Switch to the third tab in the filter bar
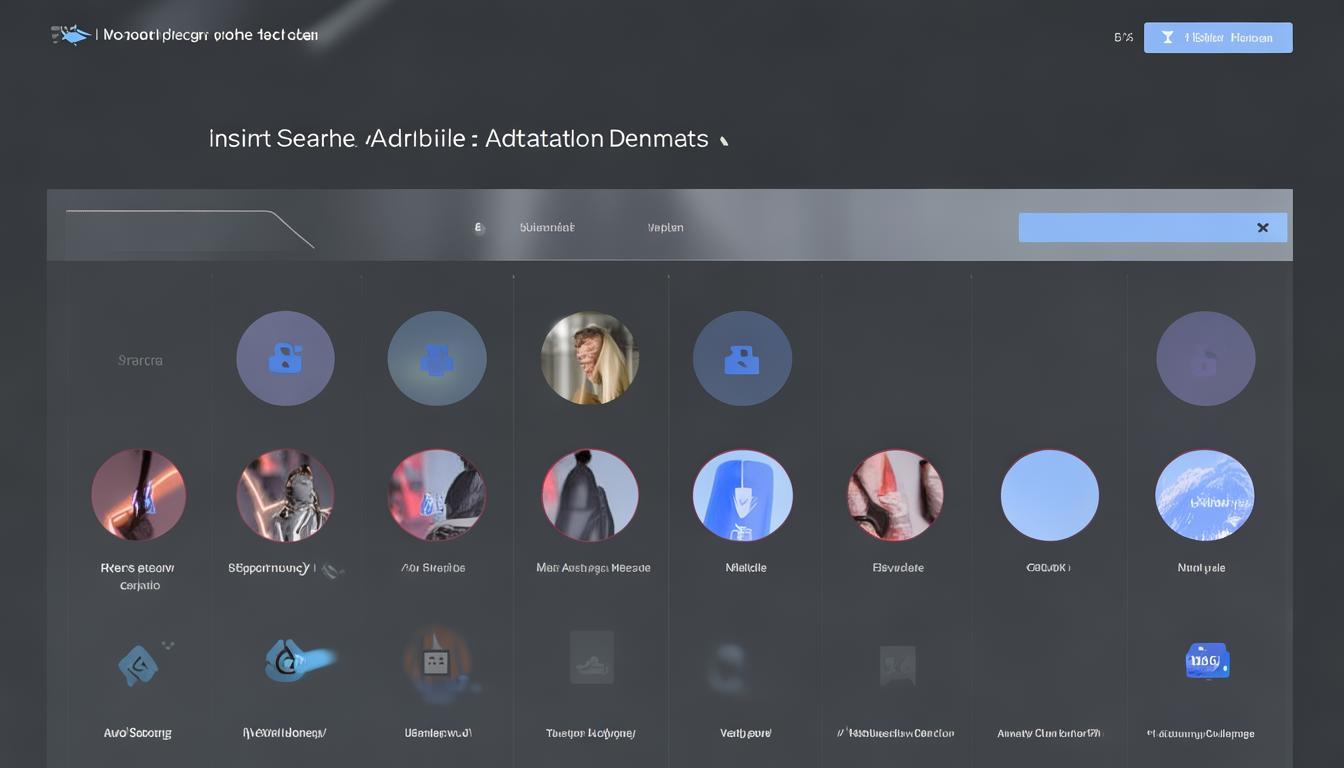1344x768 pixels. 665,228
